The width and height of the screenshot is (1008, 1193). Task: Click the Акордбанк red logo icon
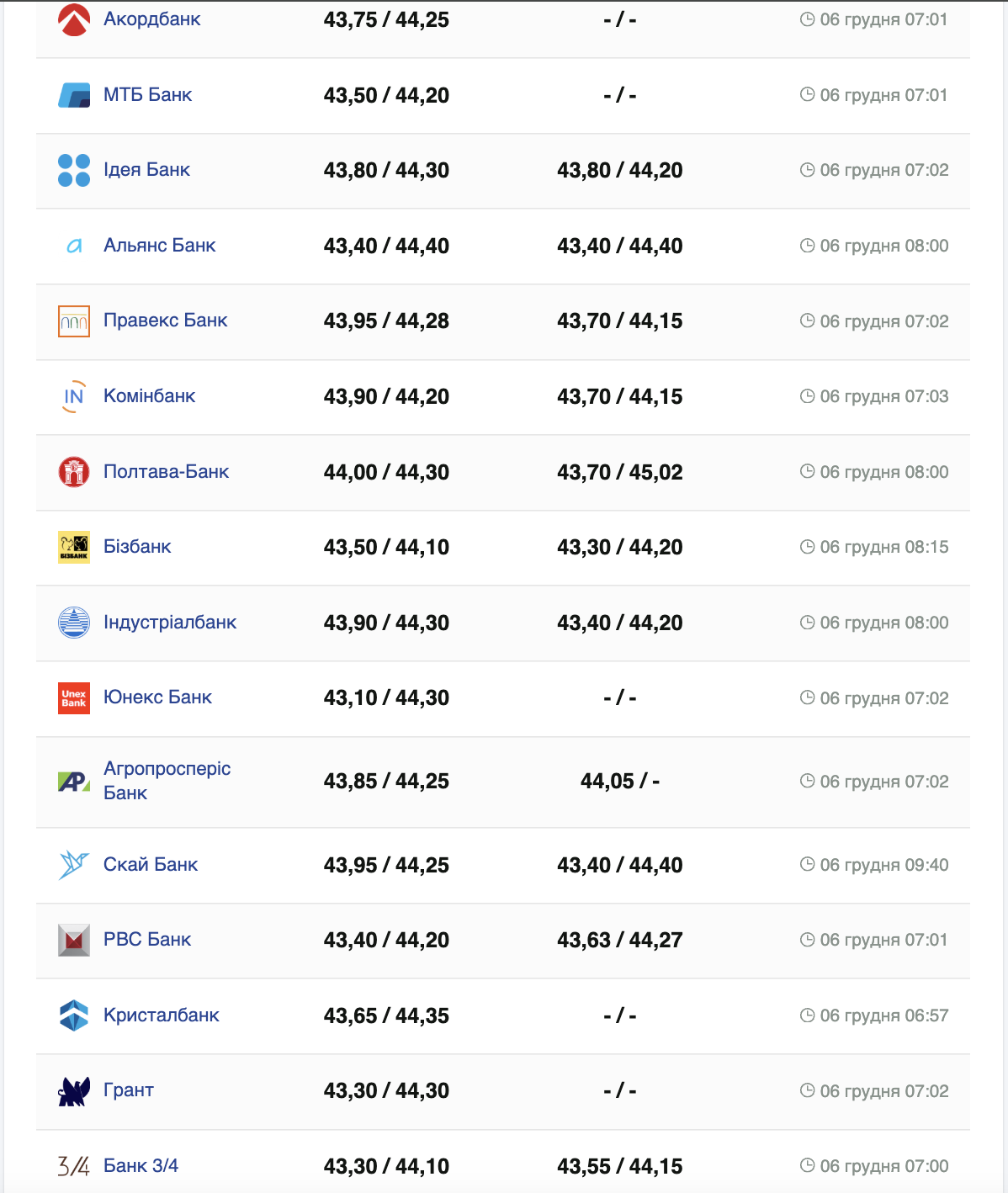pyautogui.click(x=74, y=19)
